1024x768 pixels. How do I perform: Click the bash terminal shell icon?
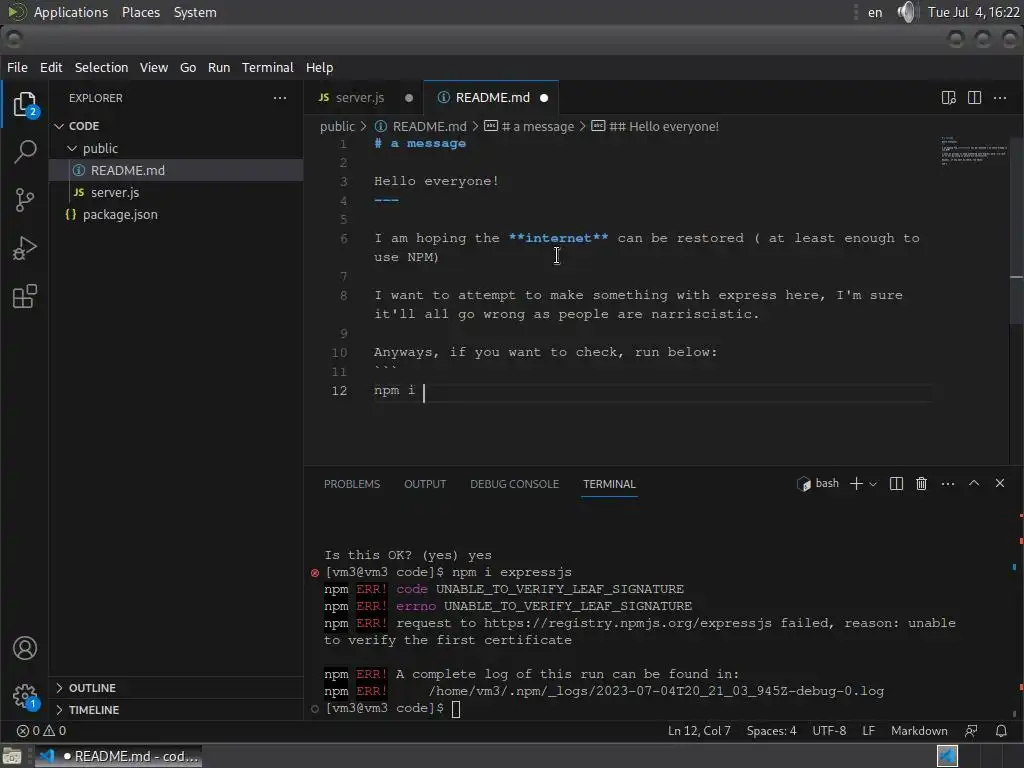(803, 484)
